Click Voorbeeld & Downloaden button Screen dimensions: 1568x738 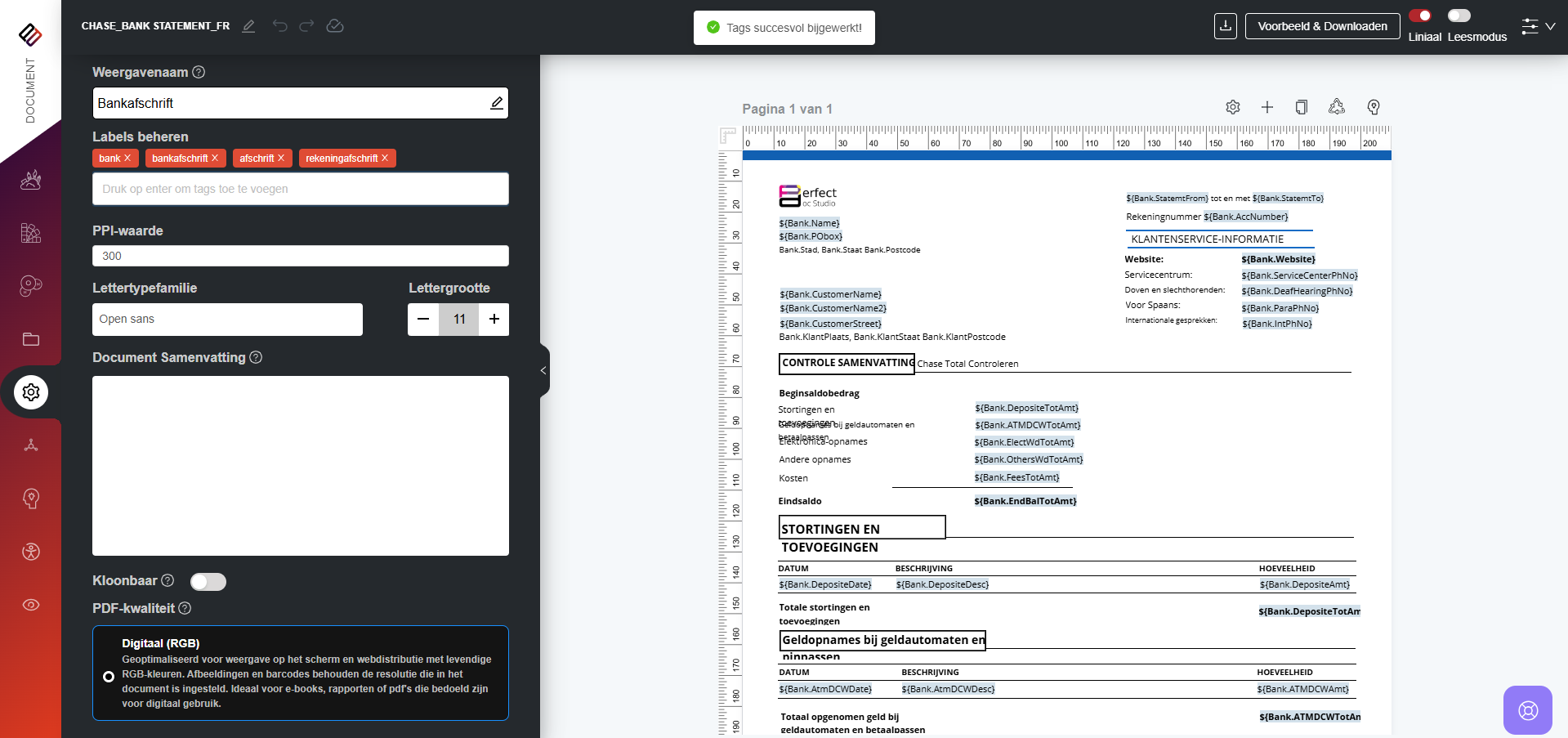tap(1322, 26)
